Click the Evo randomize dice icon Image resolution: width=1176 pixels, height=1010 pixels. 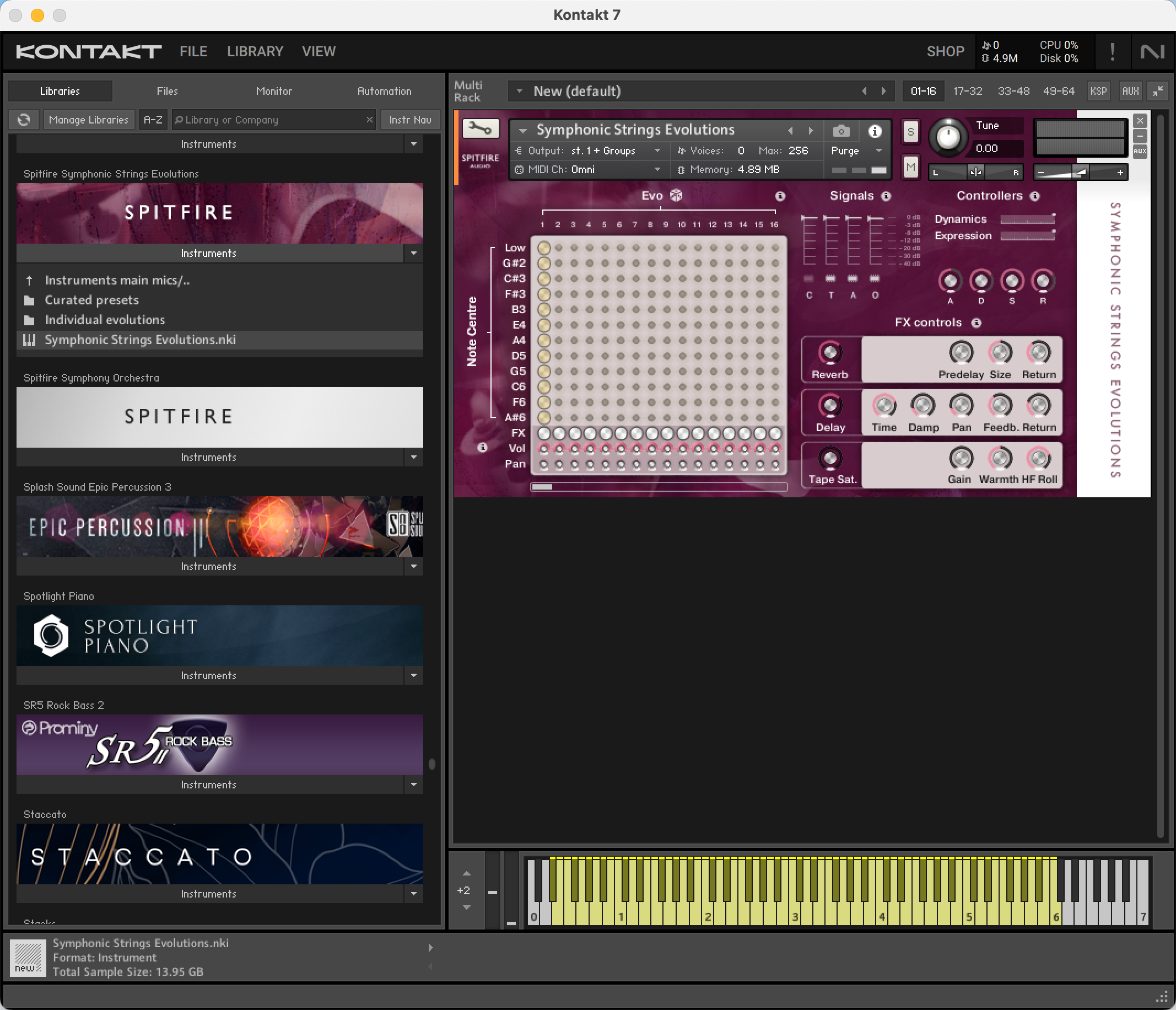pyautogui.click(x=676, y=195)
